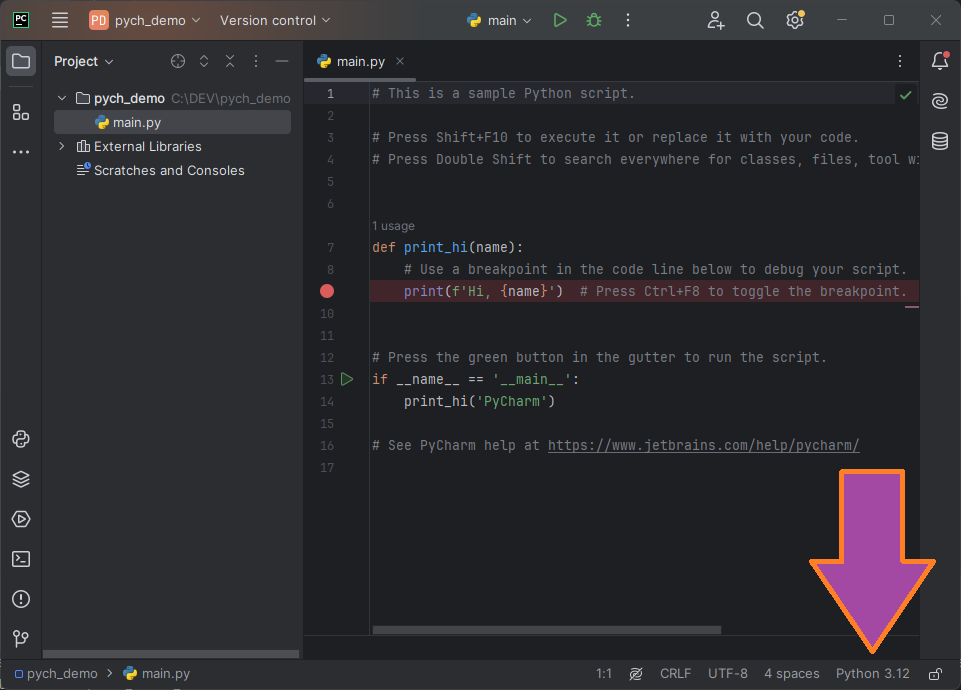Viewport: 961px width, 690px height.
Task: Show more tool windows ellipsis
Action: [x=21, y=151]
